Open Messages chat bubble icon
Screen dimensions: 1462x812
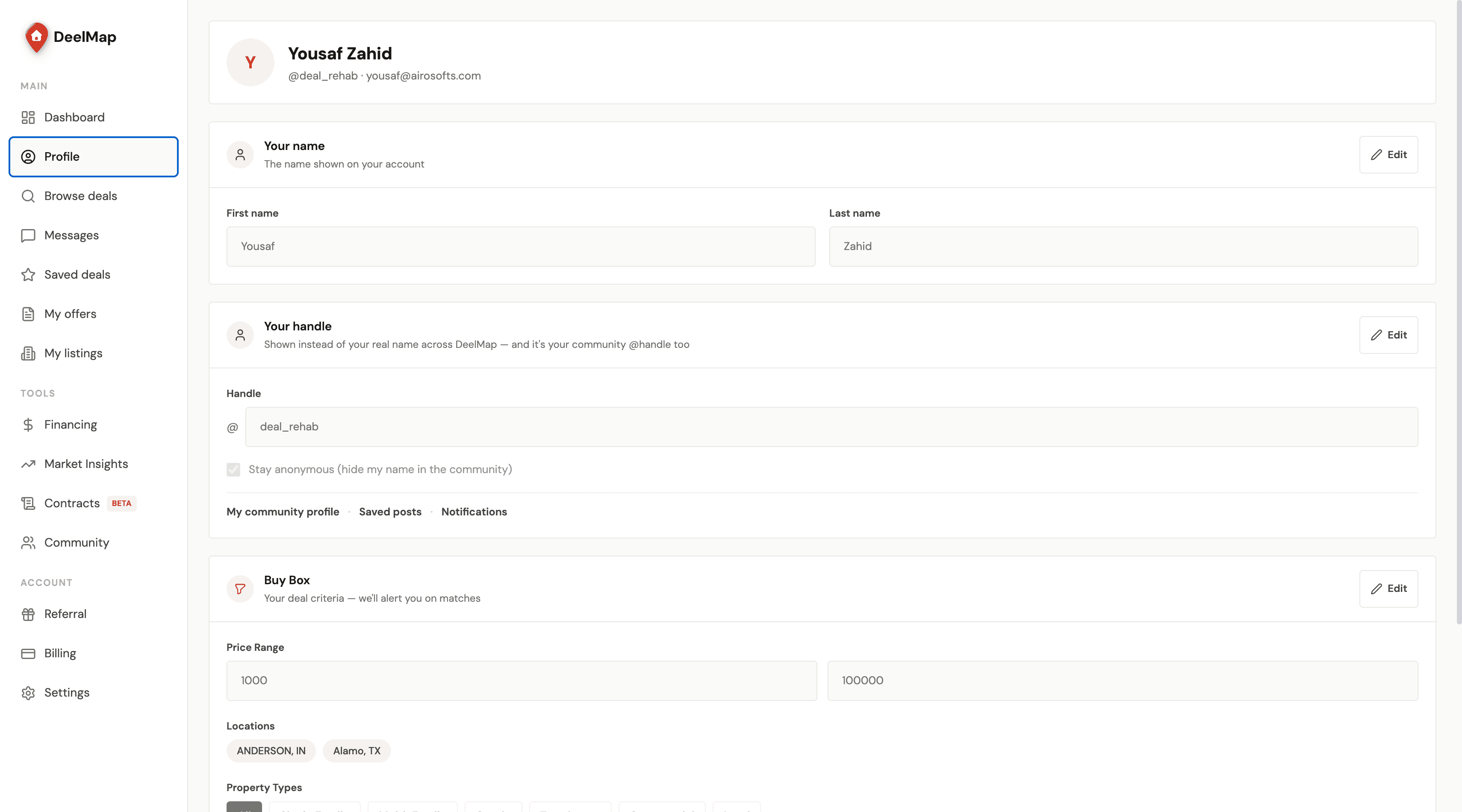(x=28, y=235)
